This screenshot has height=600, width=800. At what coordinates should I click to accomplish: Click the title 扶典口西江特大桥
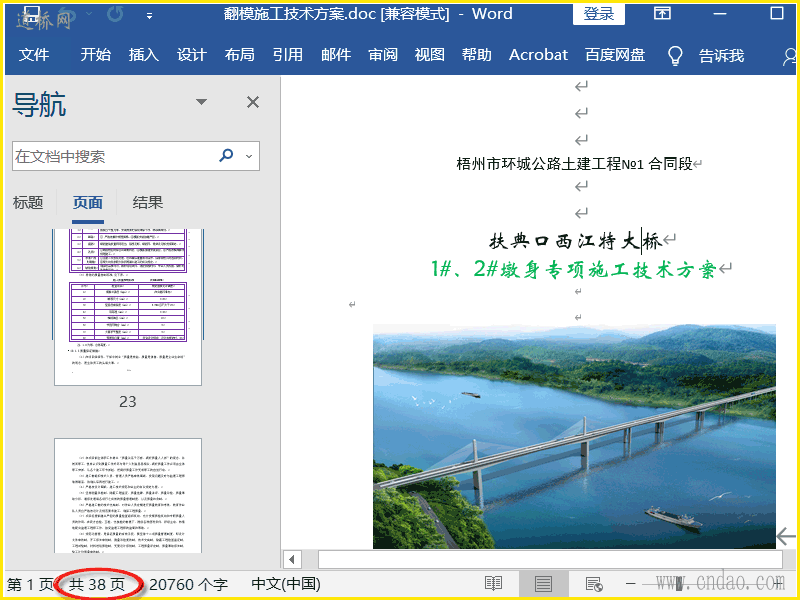coord(576,241)
